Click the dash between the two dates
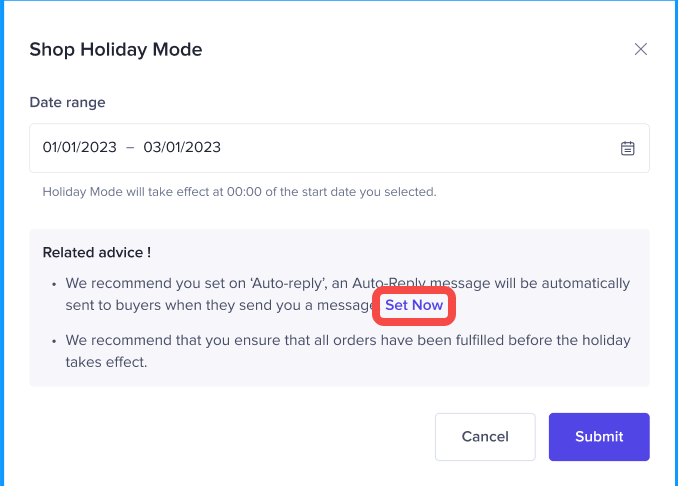 [128, 148]
